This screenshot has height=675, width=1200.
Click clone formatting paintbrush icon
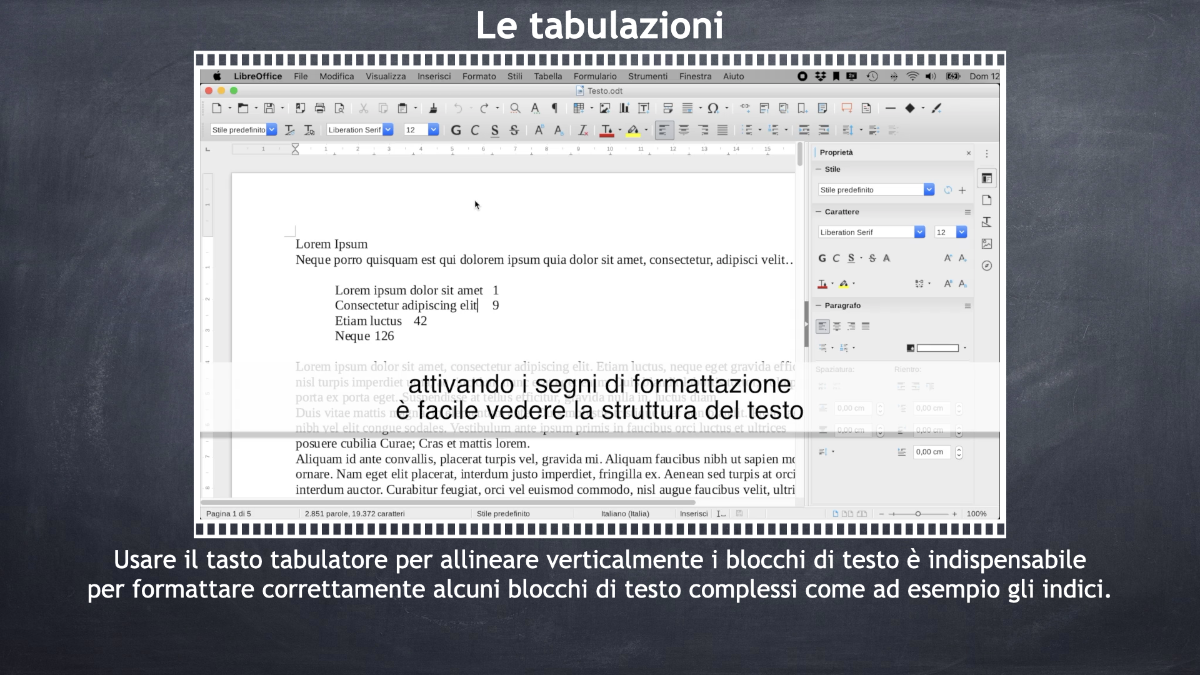(433, 108)
